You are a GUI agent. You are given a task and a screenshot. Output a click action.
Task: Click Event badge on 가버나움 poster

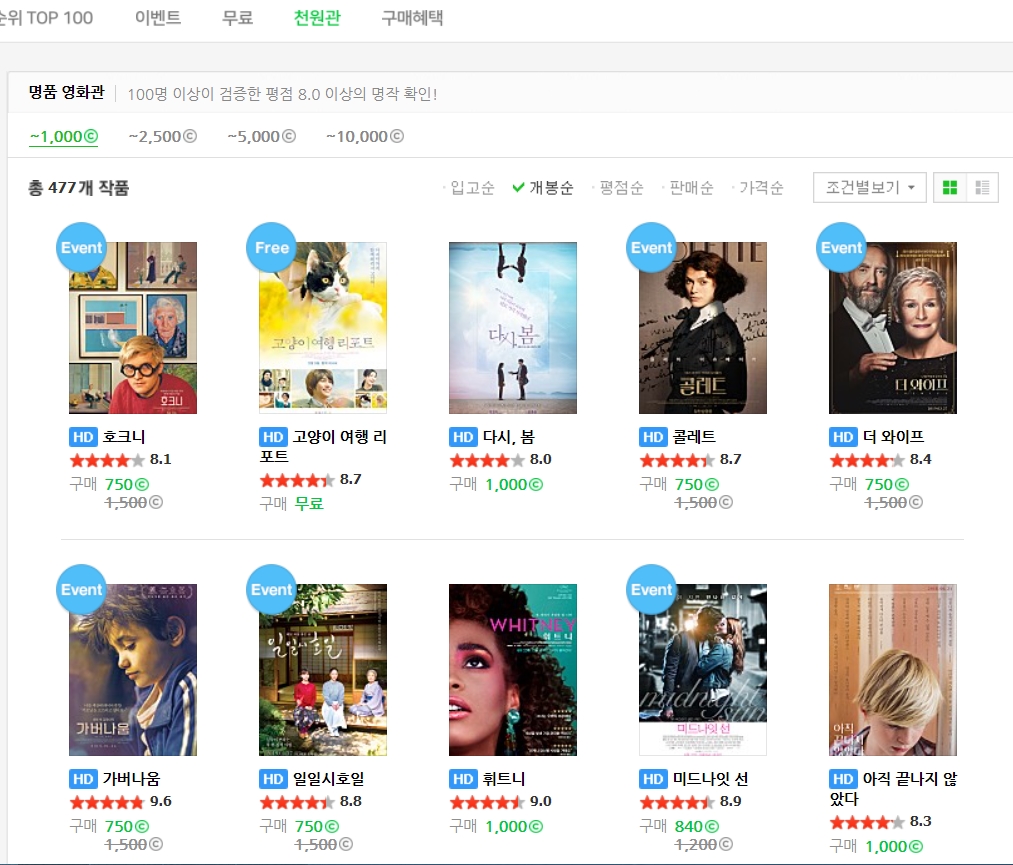click(x=81, y=589)
